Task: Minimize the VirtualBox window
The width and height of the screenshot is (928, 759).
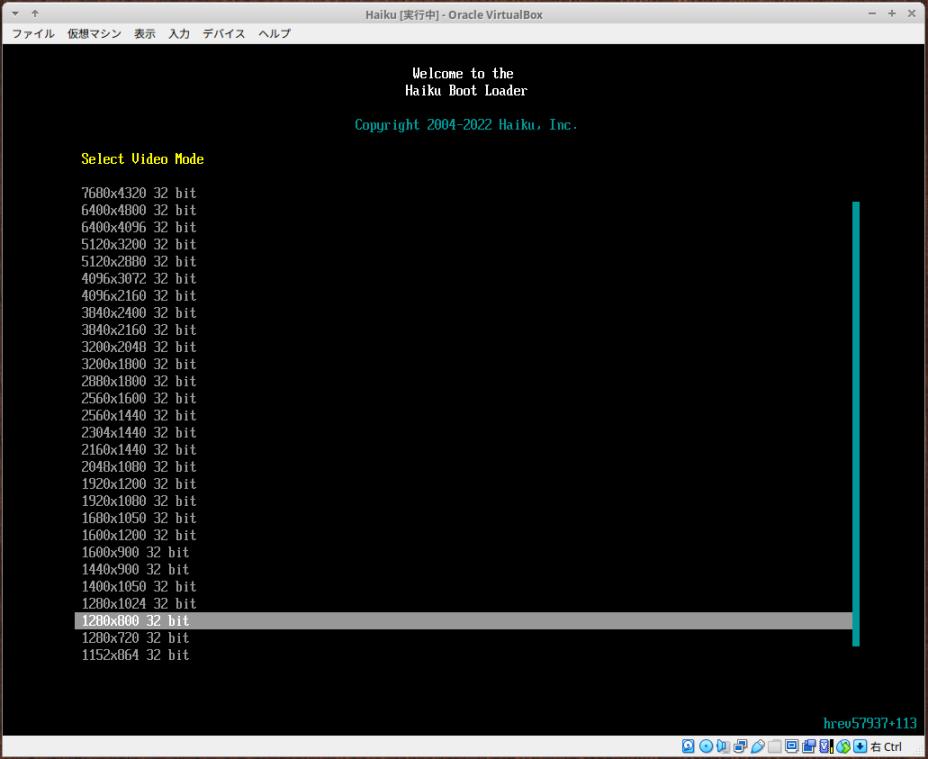Action: [872, 14]
